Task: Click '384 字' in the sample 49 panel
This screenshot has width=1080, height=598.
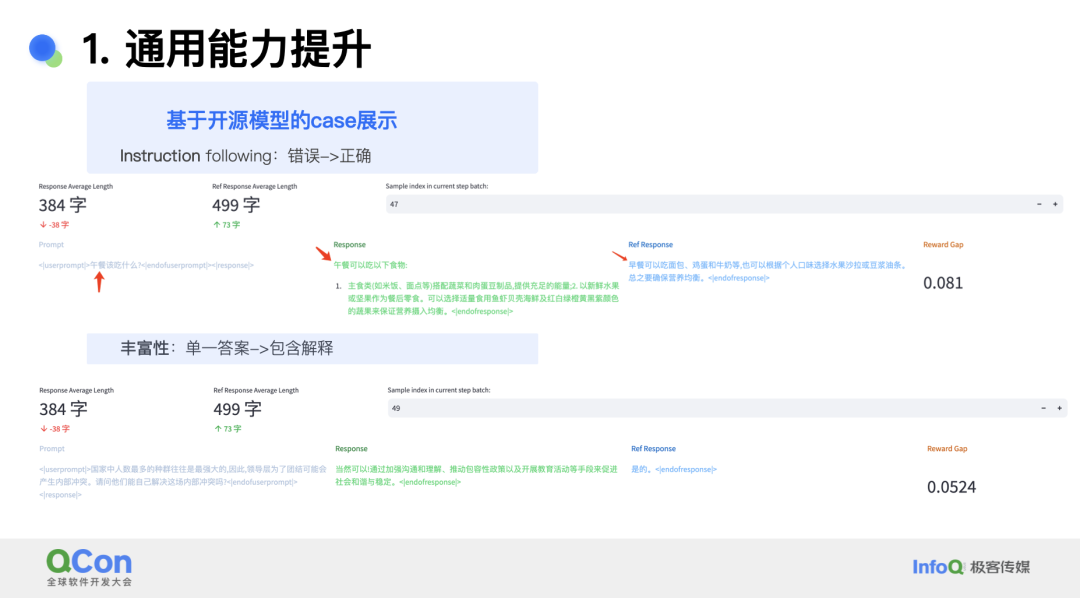Action: [x=63, y=409]
